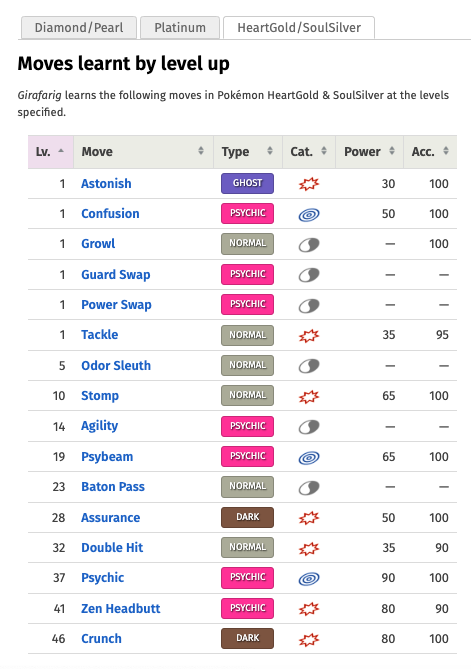Click level 46 in Crunch row
471x669 pixels.
tap(58, 639)
